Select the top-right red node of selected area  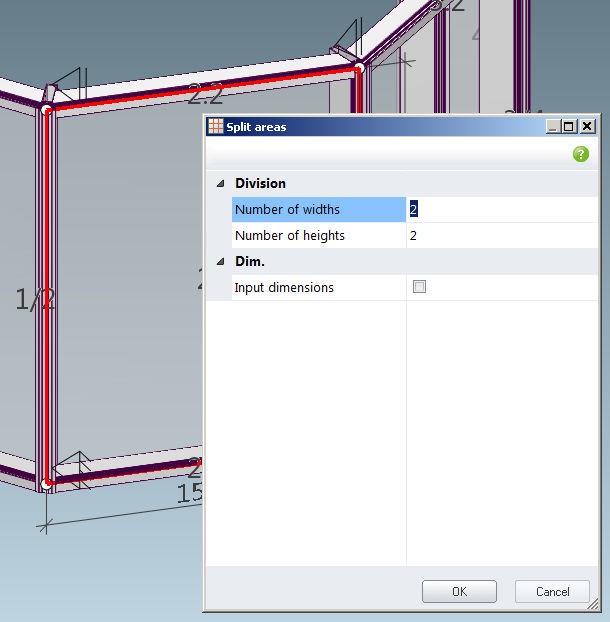coord(357,69)
